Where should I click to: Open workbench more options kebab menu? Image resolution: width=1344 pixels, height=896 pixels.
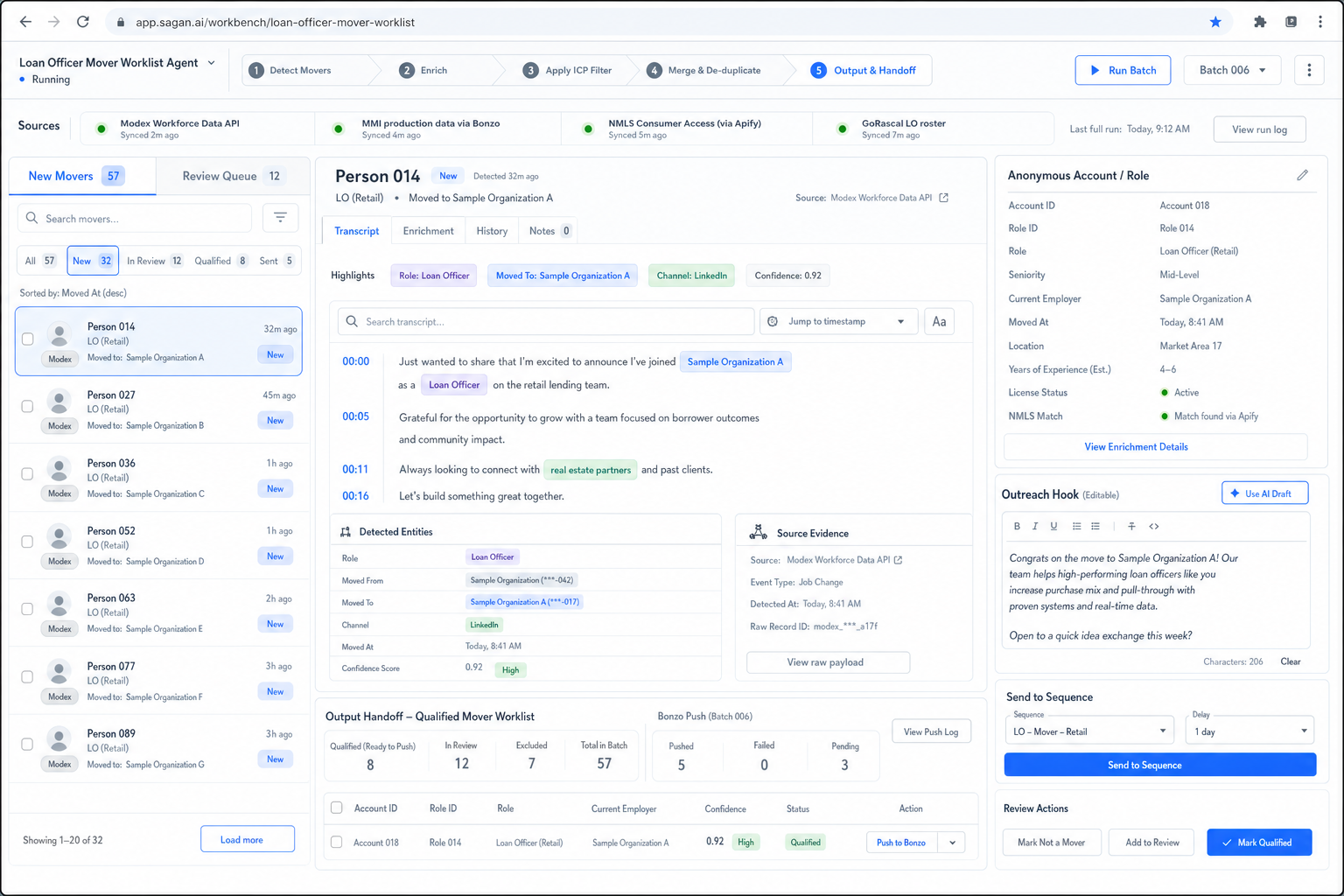pyautogui.click(x=1309, y=70)
